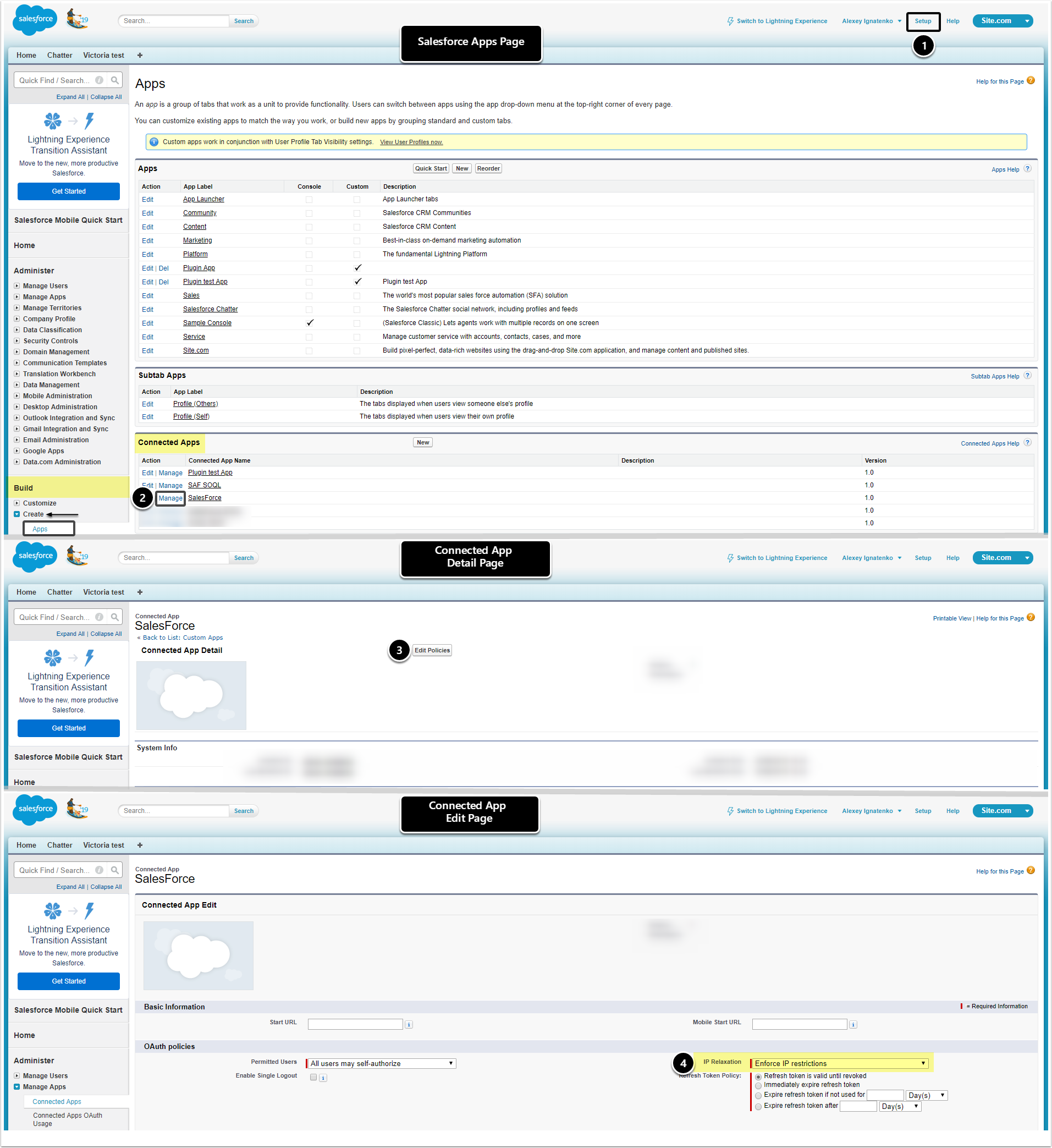Open the IP Relaxation dropdown

coord(840,1063)
